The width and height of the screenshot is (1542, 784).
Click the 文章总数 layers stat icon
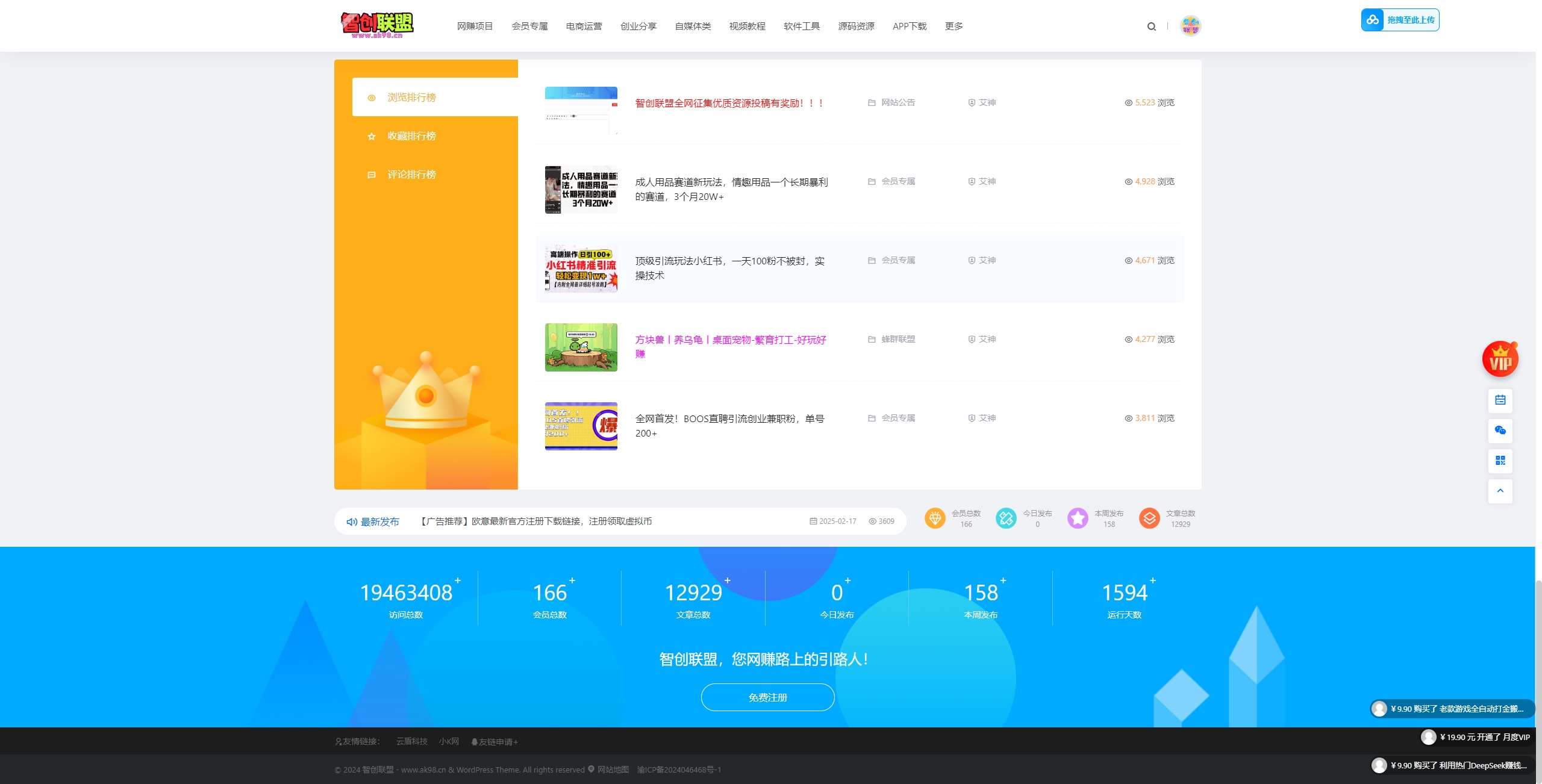point(1150,518)
